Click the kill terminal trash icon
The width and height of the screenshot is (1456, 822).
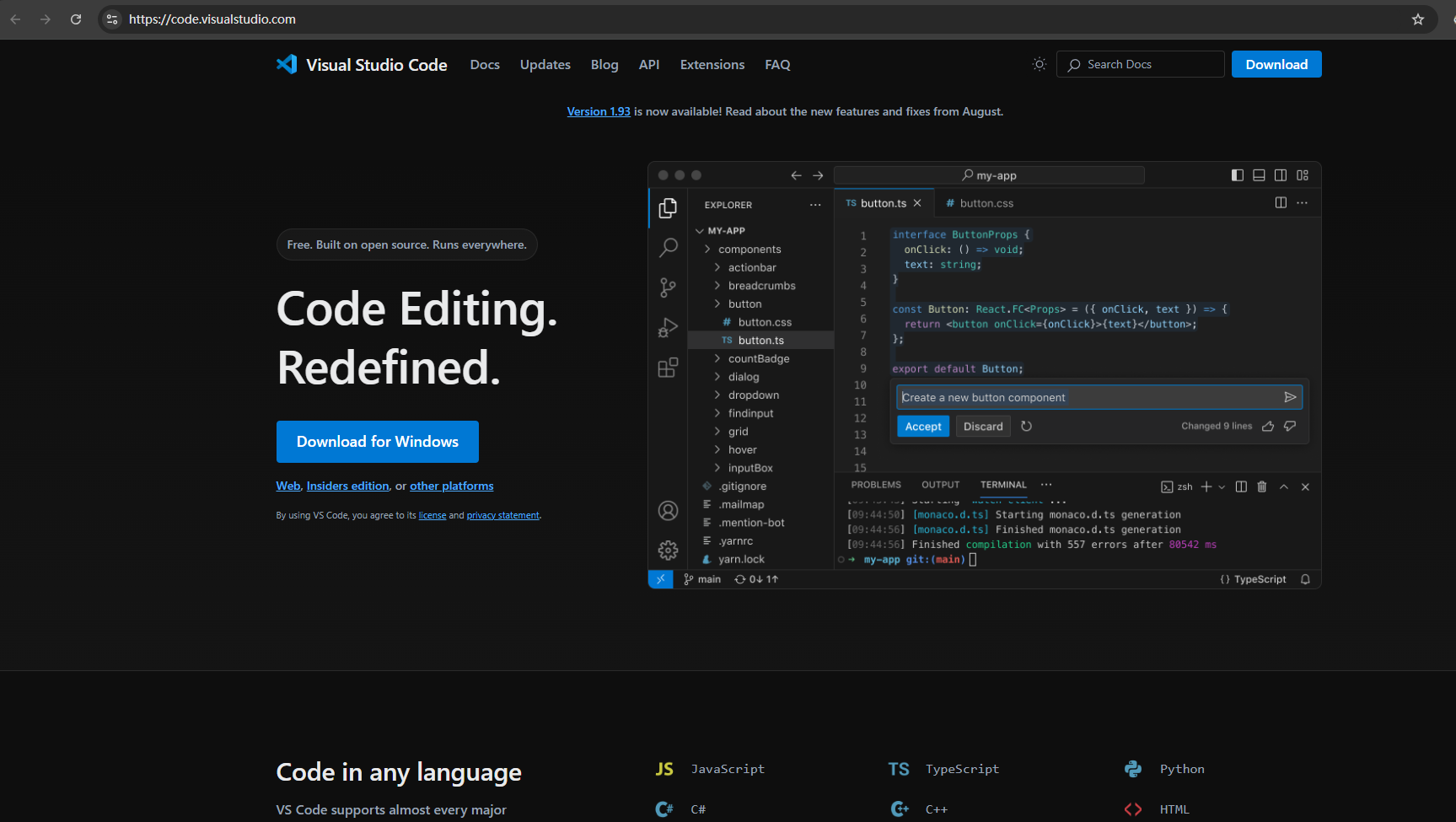1262,486
